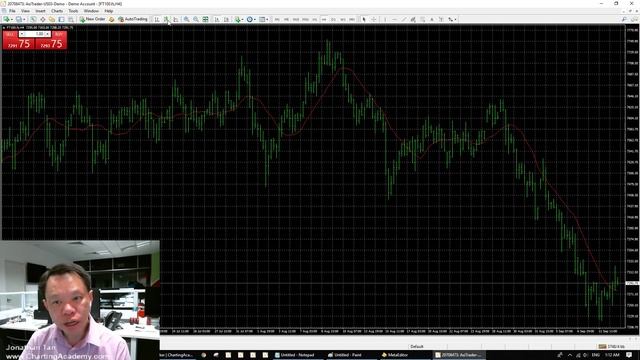Zoom in on the chart
The image size is (640, 360).
tap(187, 19)
